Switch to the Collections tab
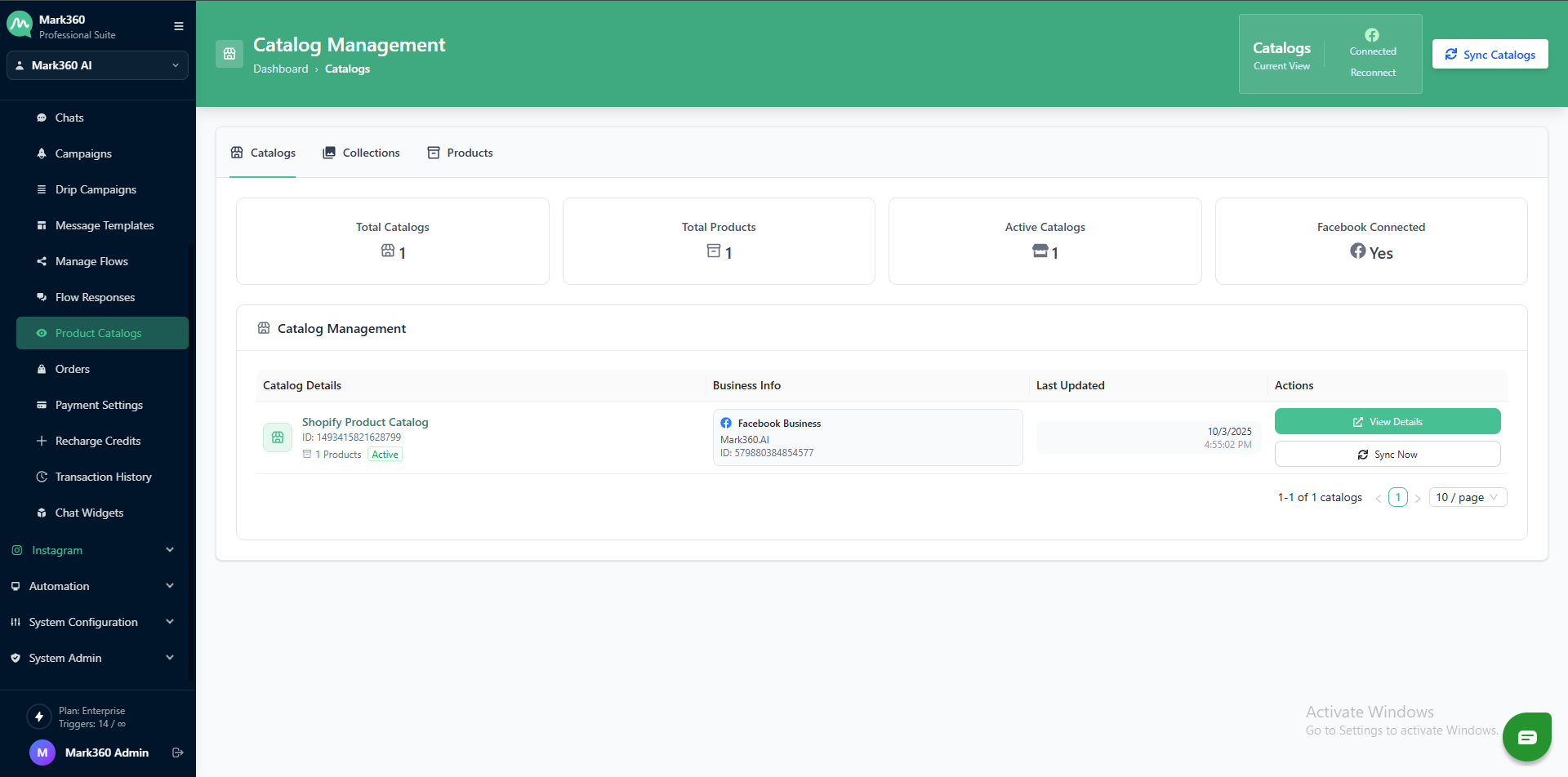The height and width of the screenshot is (777, 1568). (361, 153)
